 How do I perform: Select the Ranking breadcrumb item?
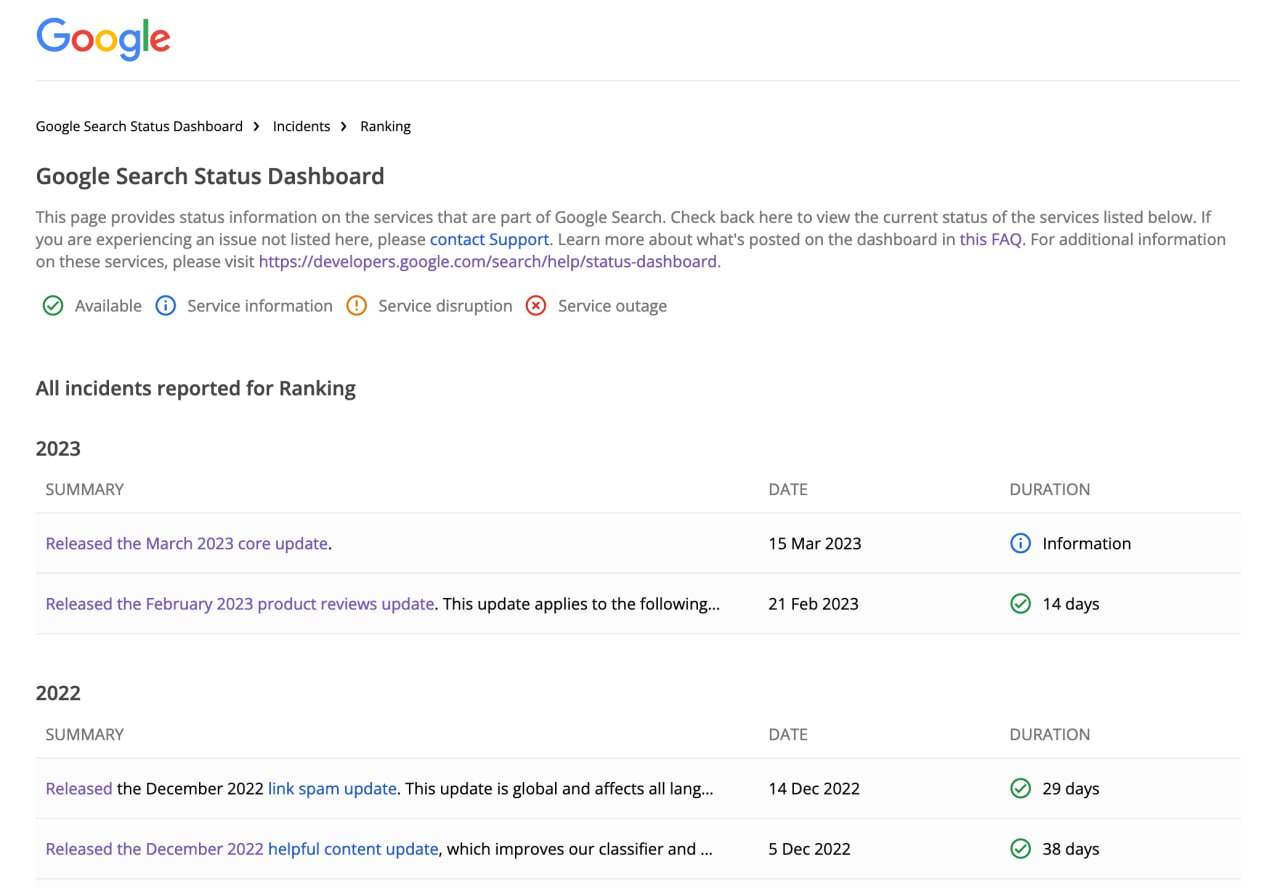click(385, 127)
